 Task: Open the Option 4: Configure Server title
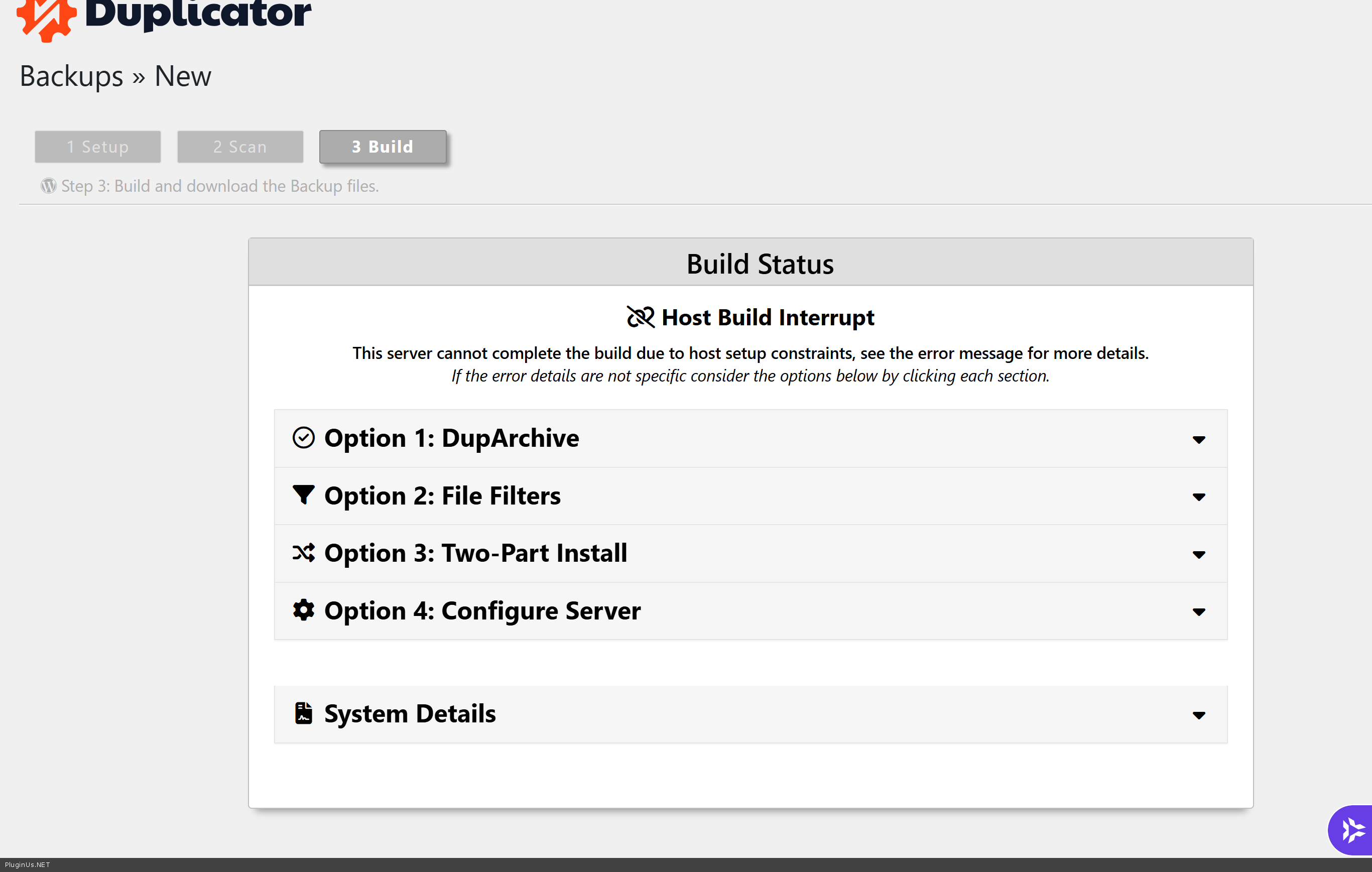click(482, 610)
